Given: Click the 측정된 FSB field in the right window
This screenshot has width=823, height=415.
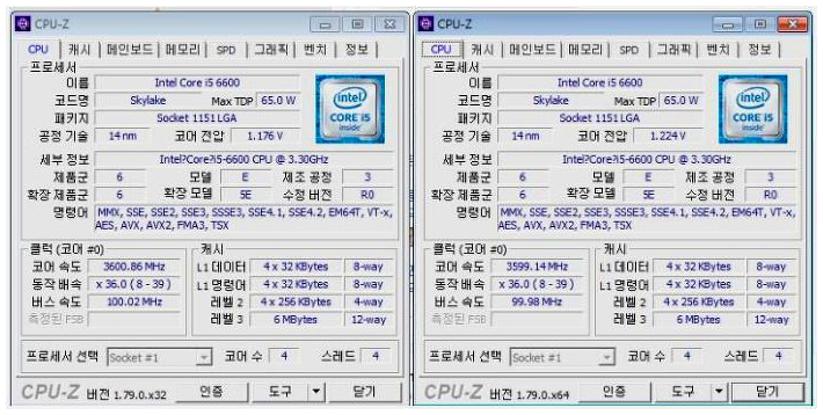Looking at the screenshot, I should pos(537,319).
